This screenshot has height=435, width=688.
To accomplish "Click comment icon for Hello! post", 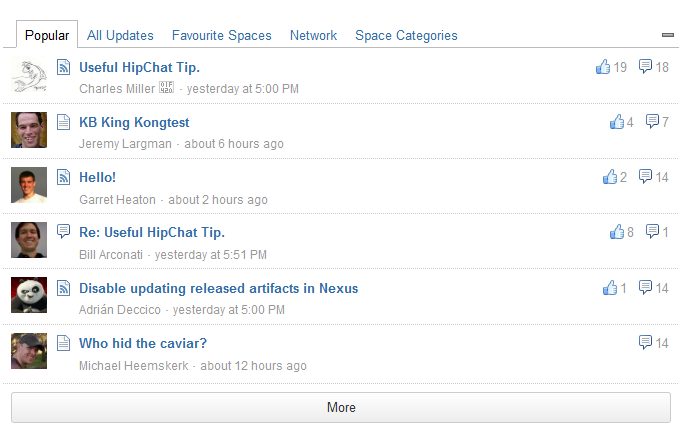I will click(x=645, y=176).
